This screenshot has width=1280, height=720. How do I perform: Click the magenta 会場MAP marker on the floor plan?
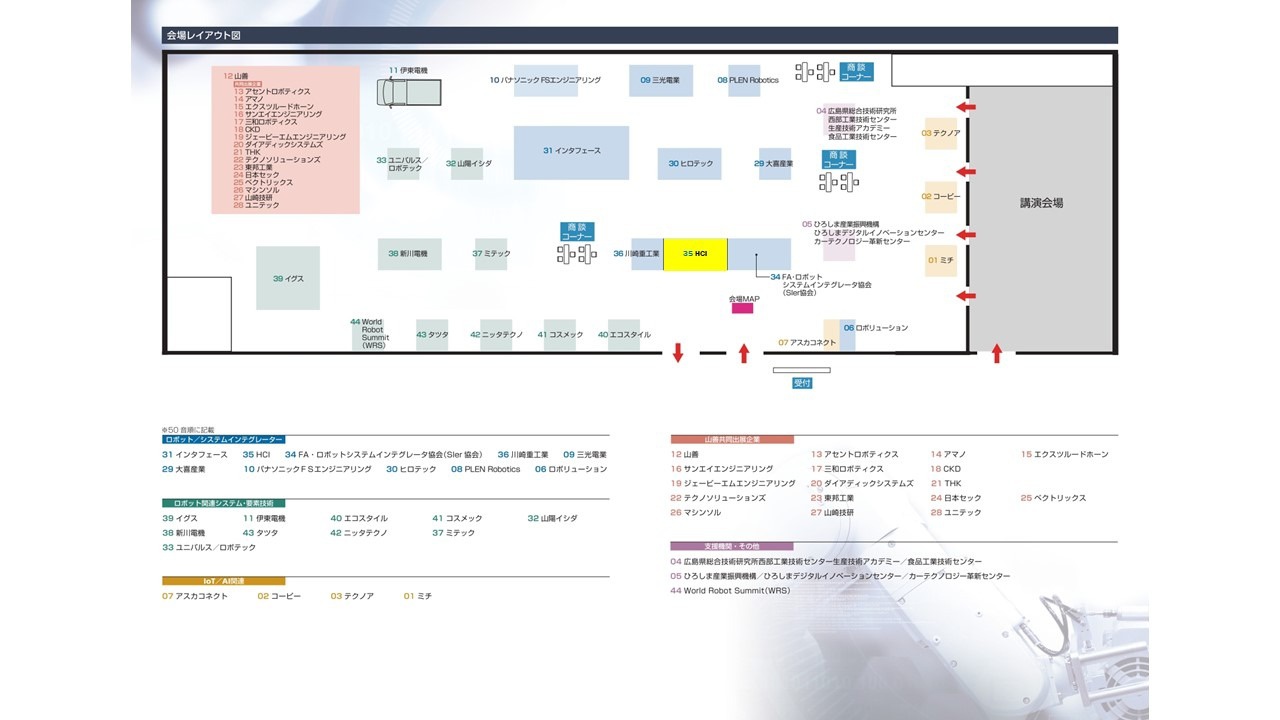click(x=742, y=309)
